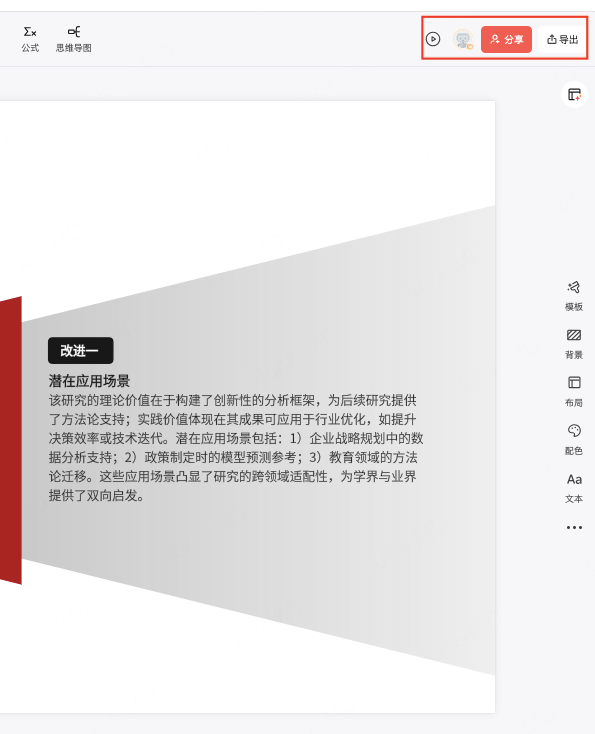
Task: Open the AI layout panel icon
Action: click(x=574, y=95)
